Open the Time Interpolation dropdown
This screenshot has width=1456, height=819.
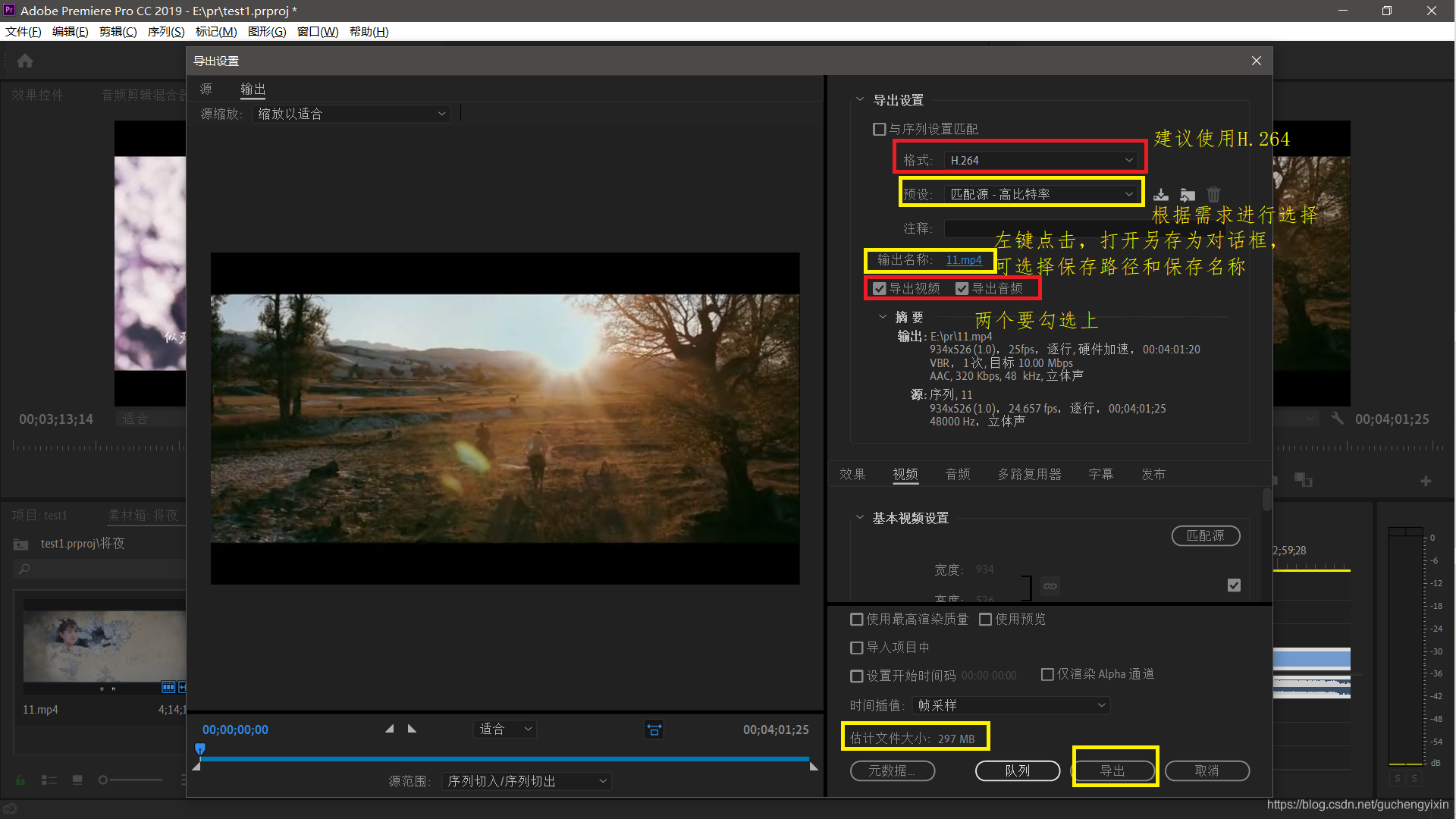pyautogui.click(x=1010, y=705)
